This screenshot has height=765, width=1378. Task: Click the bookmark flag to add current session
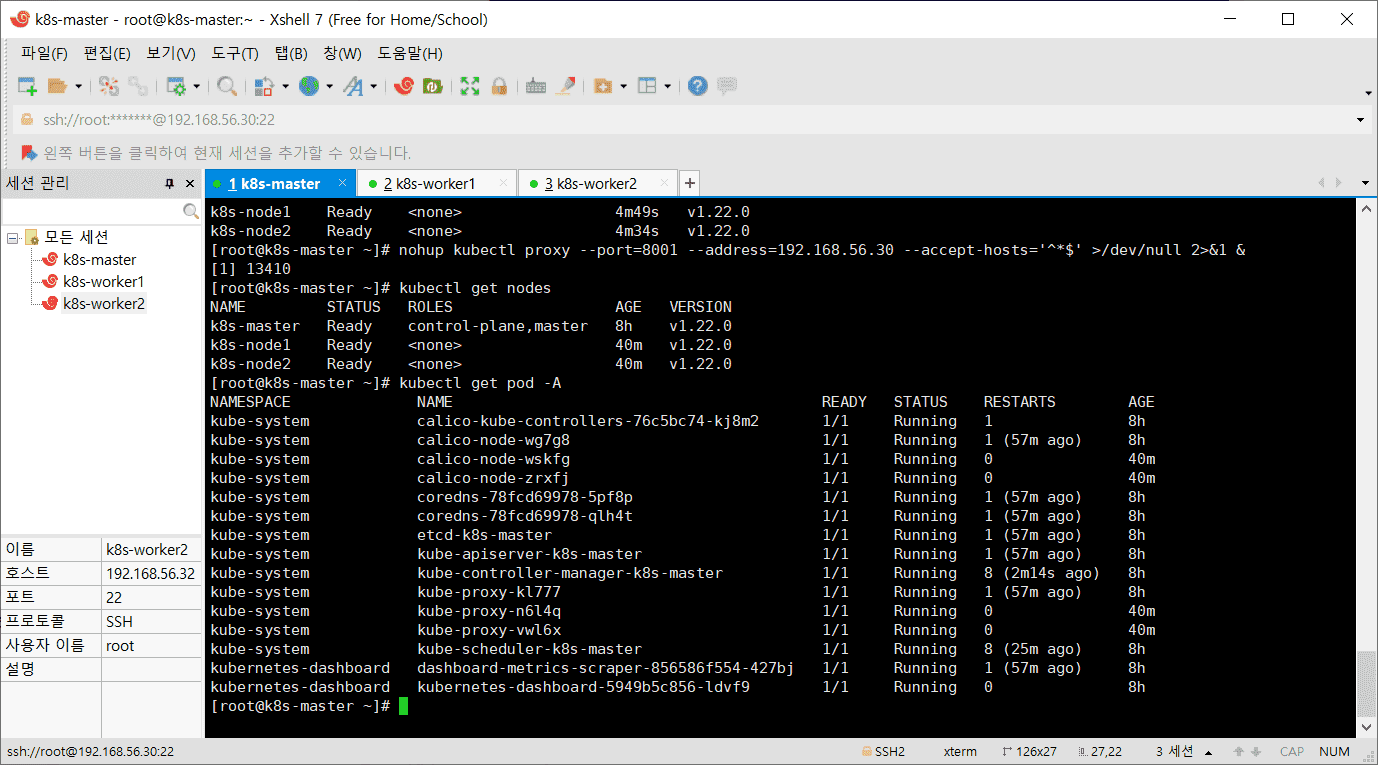click(28, 153)
